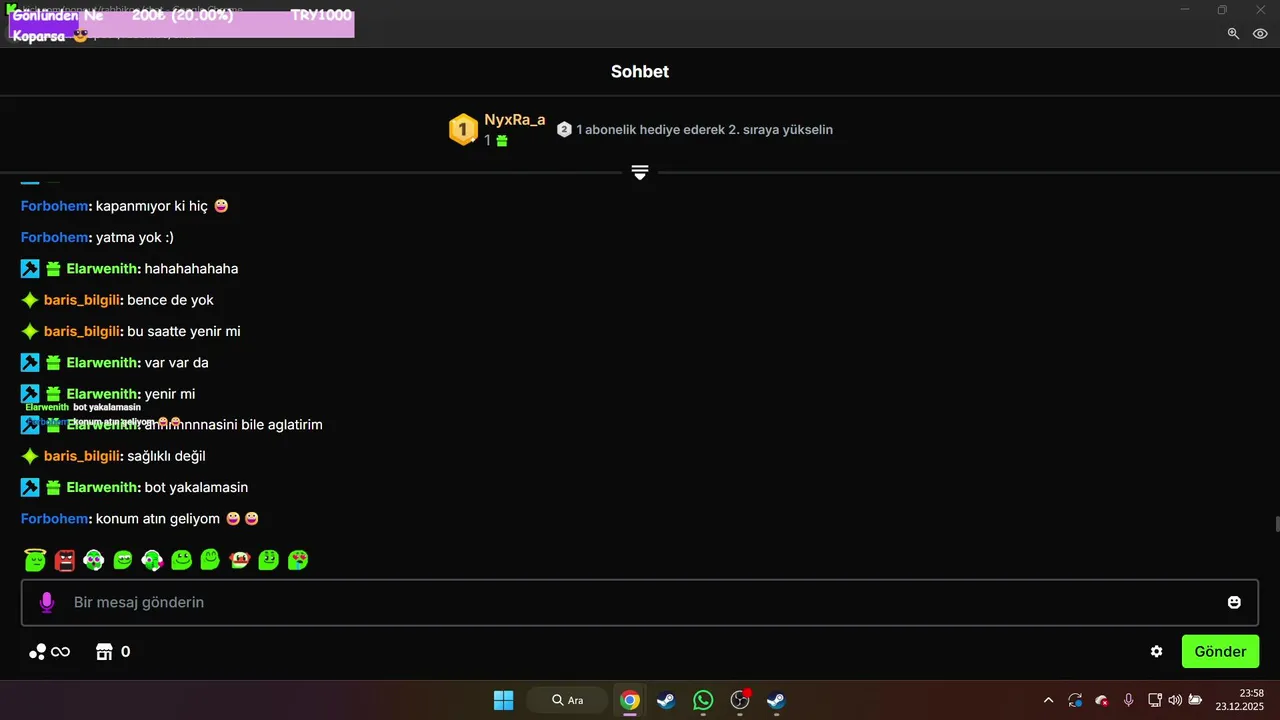
Task: Click baris_bilgili on bu saatte yenir mi
Action: point(82,331)
